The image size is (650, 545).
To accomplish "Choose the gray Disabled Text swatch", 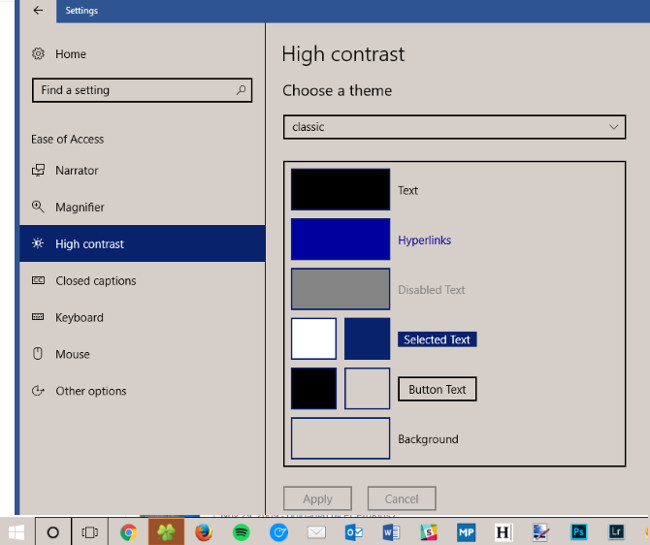I will pyautogui.click(x=340, y=289).
